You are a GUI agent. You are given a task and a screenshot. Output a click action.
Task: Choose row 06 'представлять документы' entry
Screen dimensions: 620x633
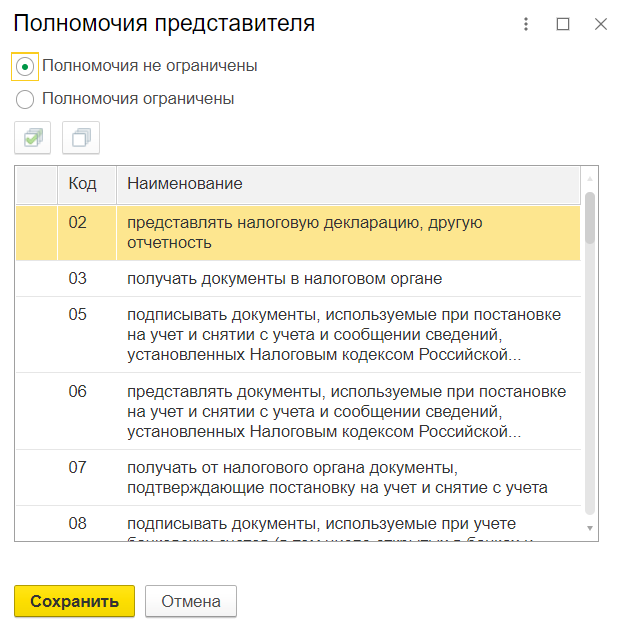345,411
